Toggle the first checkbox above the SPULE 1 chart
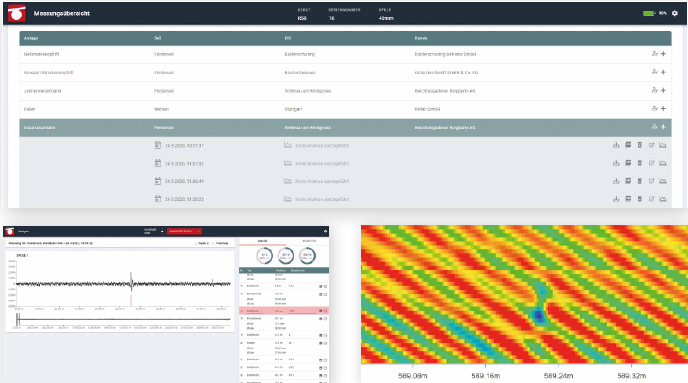688x383 pixels. tap(195, 243)
